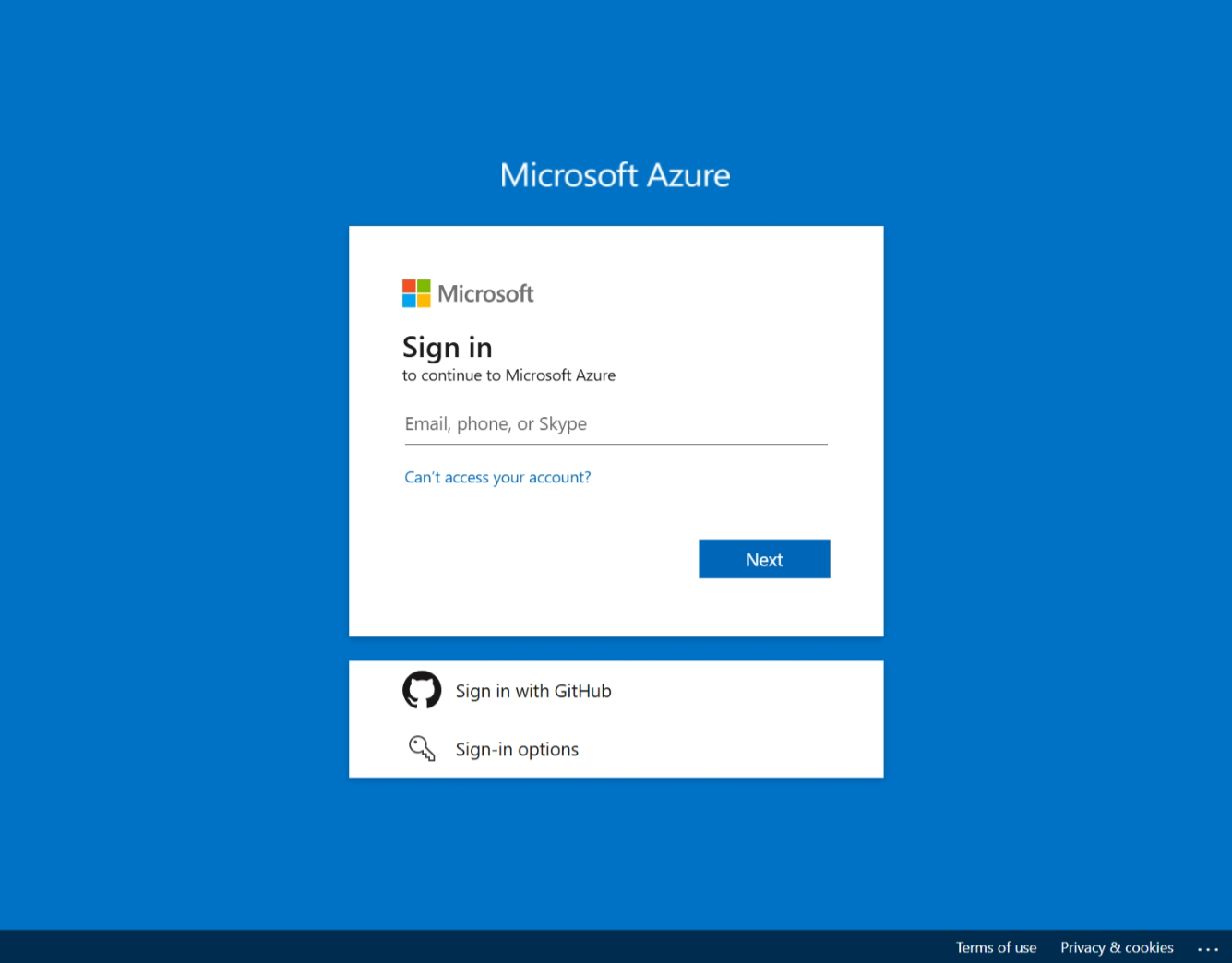Image resolution: width=1232 pixels, height=963 pixels.
Task: Open the Terms of use link
Action: point(996,947)
